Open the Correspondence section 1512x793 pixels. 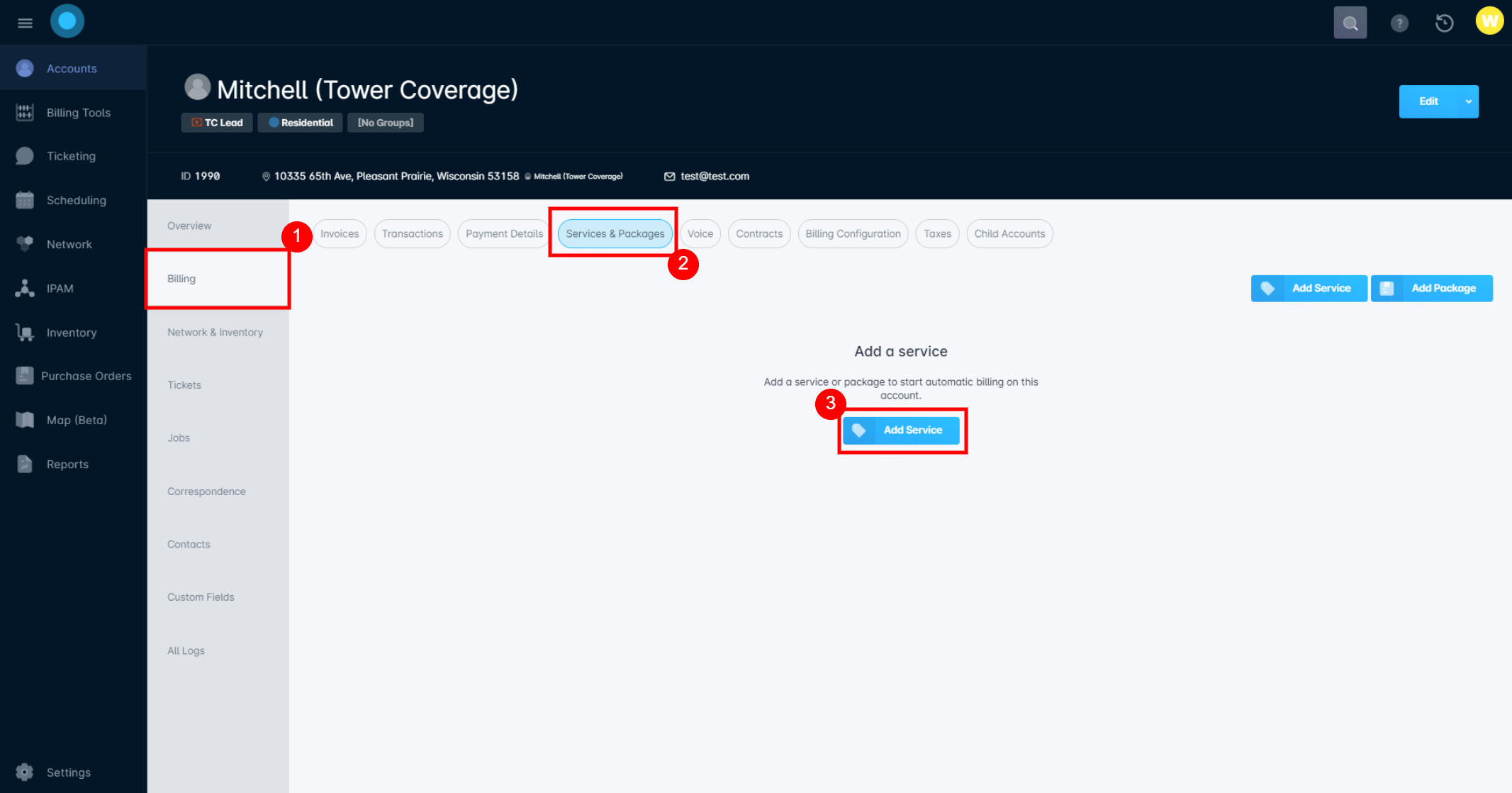(x=218, y=492)
